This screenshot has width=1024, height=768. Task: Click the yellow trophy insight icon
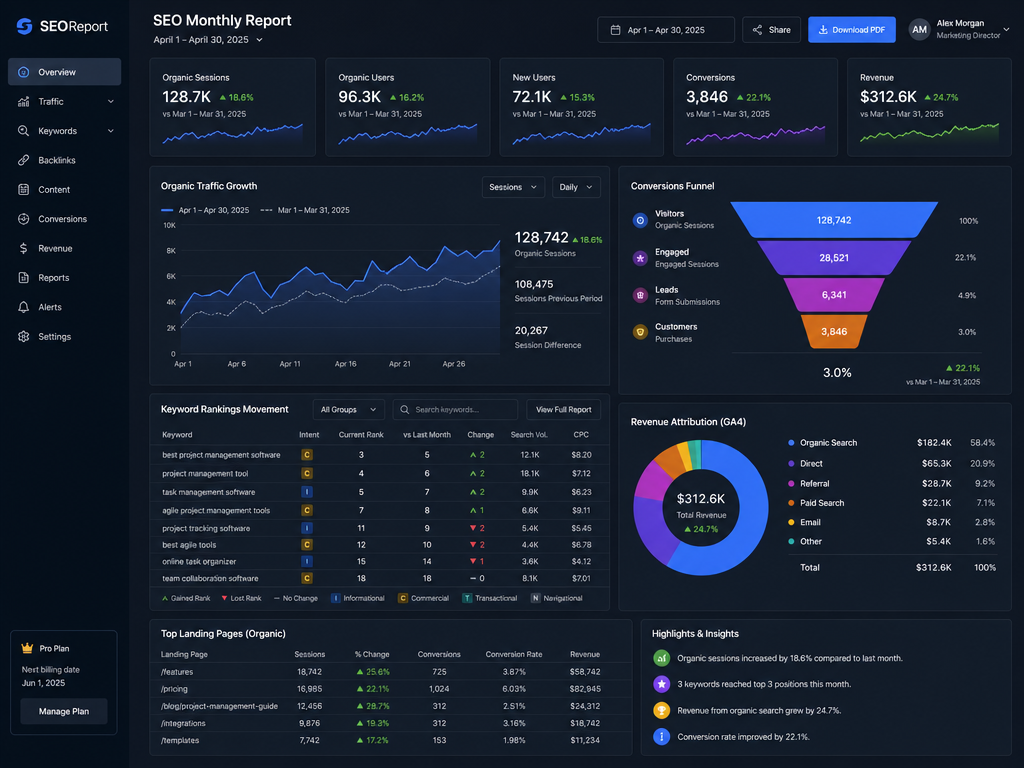pos(662,710)
